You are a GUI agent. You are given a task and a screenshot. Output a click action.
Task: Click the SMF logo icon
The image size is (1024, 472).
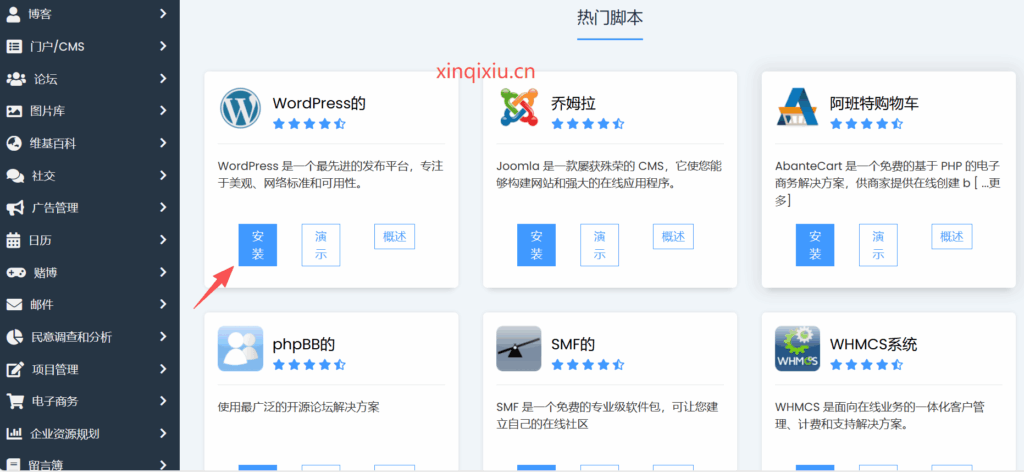click(519, 349)
